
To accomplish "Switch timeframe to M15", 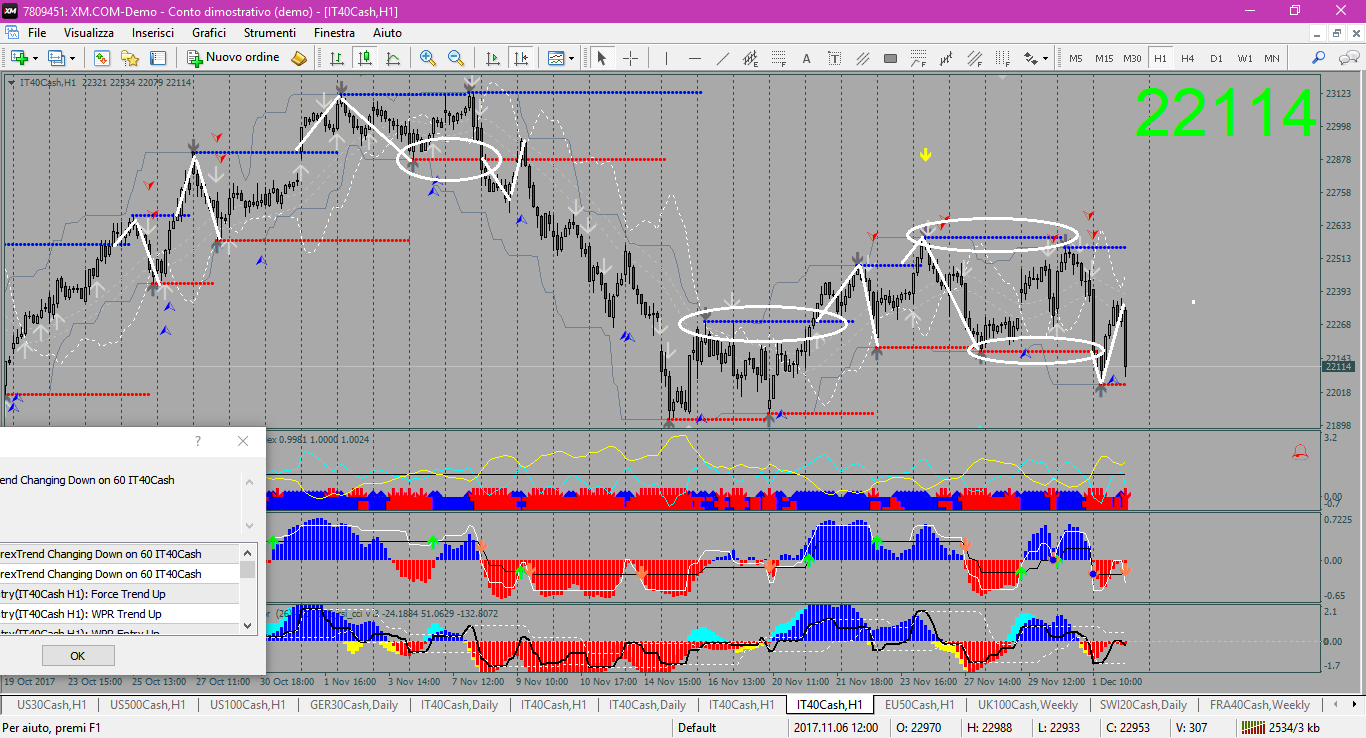I will point(1104,58).
